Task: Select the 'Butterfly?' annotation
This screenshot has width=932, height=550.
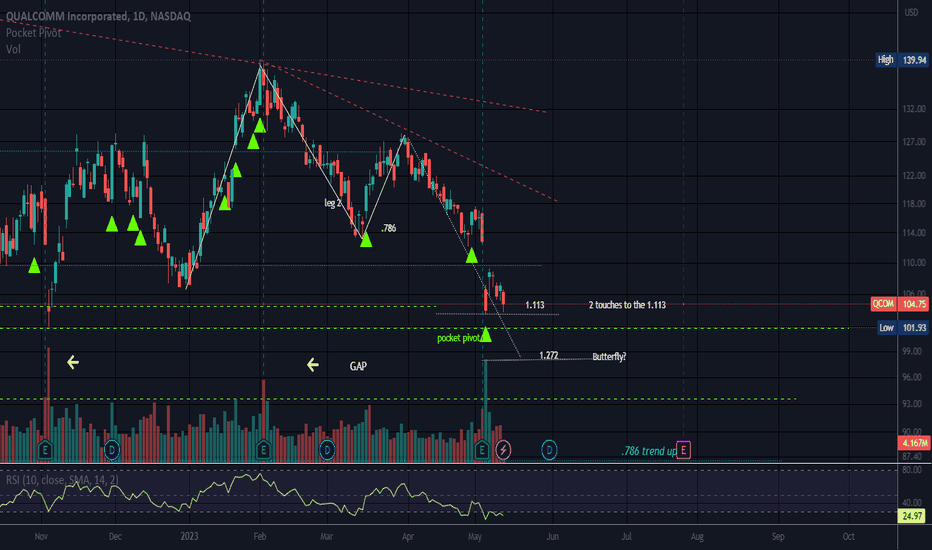Action: point(609,357)
